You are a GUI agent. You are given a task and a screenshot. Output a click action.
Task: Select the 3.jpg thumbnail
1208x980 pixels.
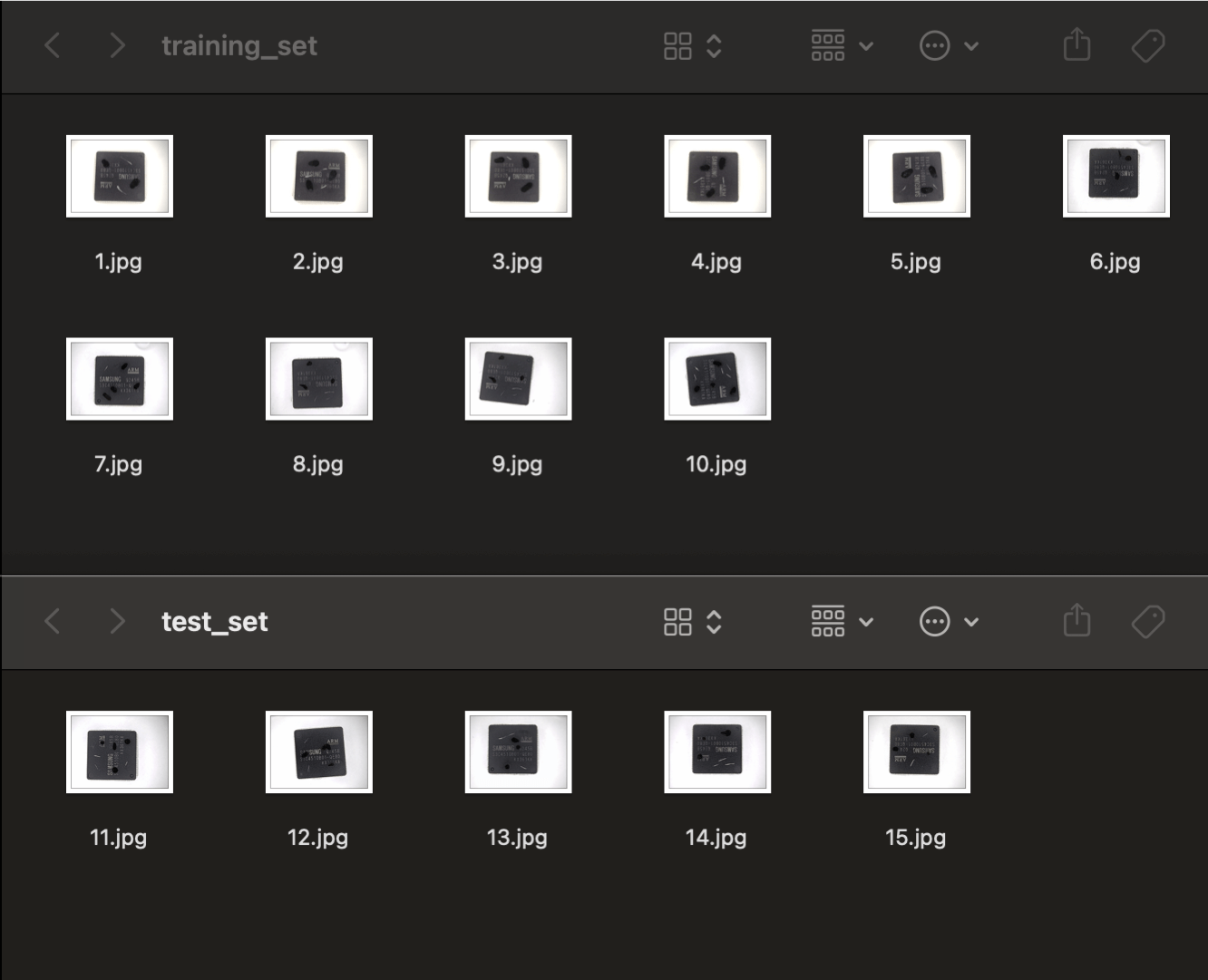(518, 176)
